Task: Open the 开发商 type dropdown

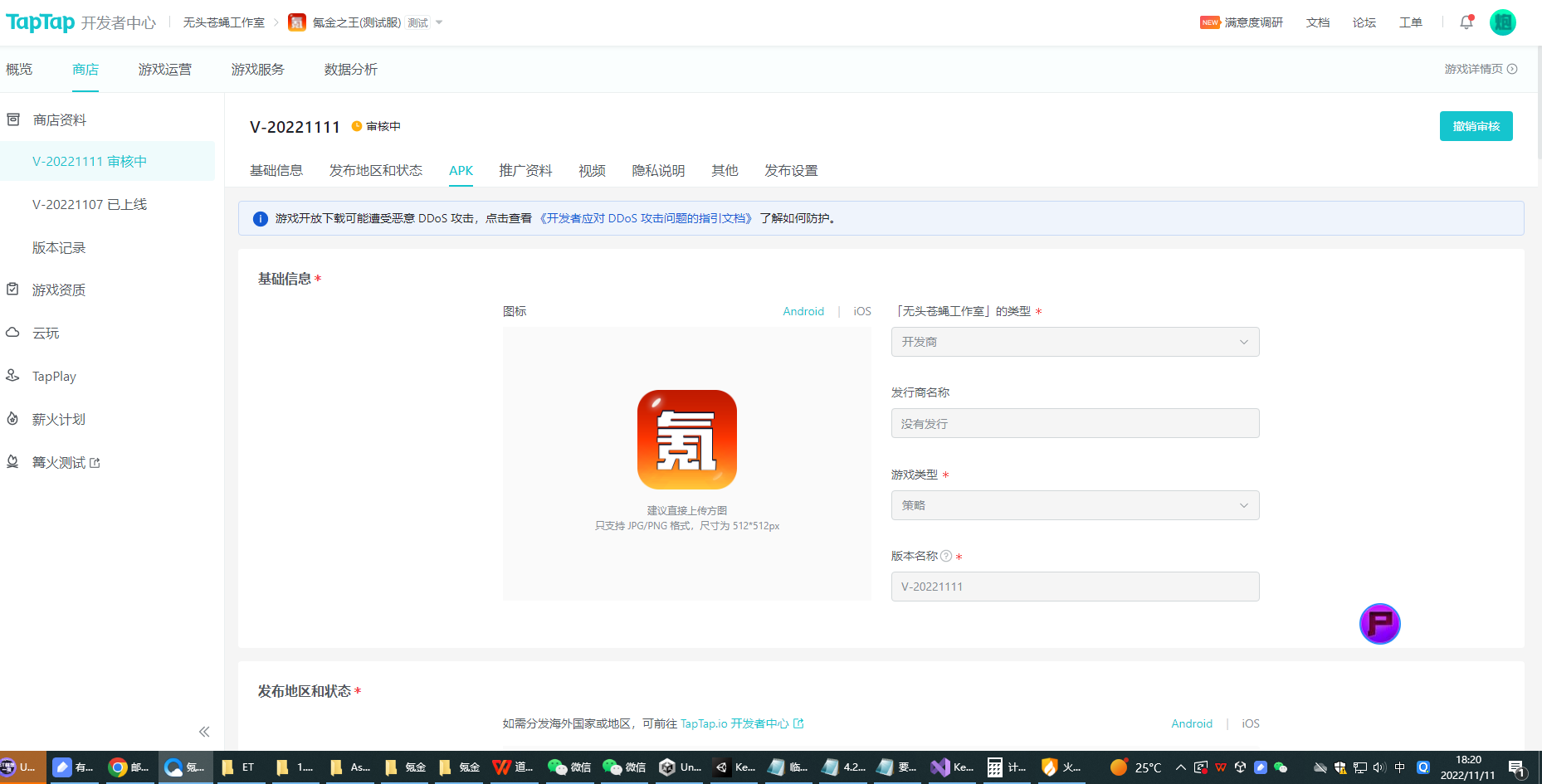Action: tap(1075, 342)
